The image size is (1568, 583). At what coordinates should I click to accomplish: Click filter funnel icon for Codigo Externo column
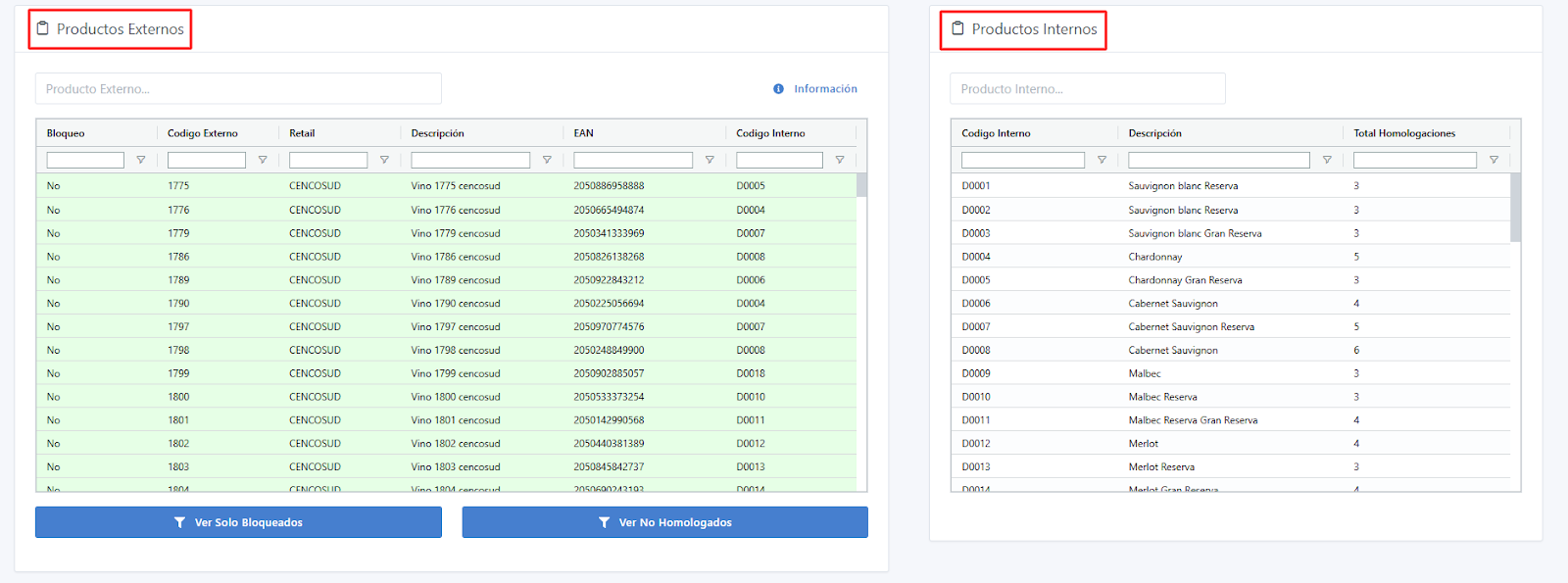pos(263,160)
